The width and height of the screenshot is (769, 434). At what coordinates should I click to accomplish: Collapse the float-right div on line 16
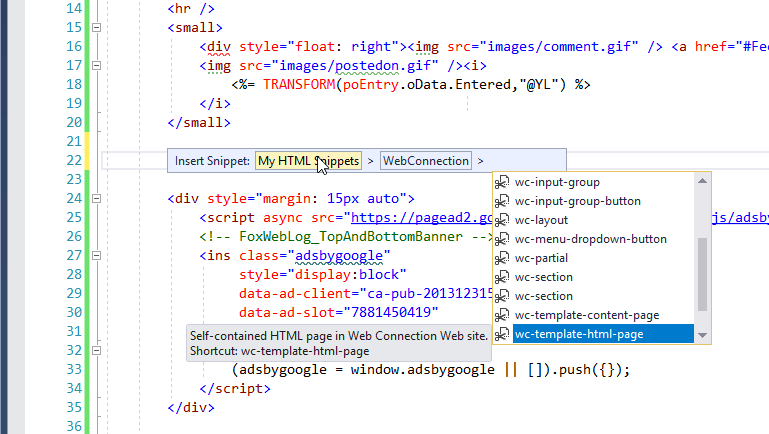point(97,47)
